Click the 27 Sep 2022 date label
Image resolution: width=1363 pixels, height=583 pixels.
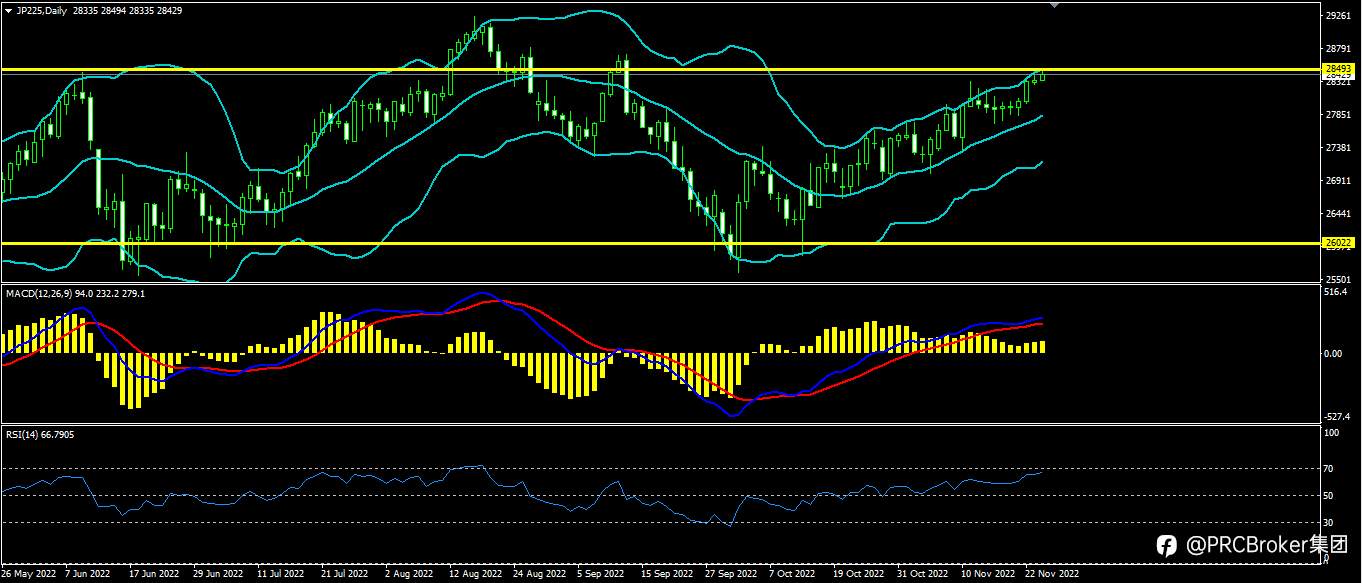coord(731,575)
